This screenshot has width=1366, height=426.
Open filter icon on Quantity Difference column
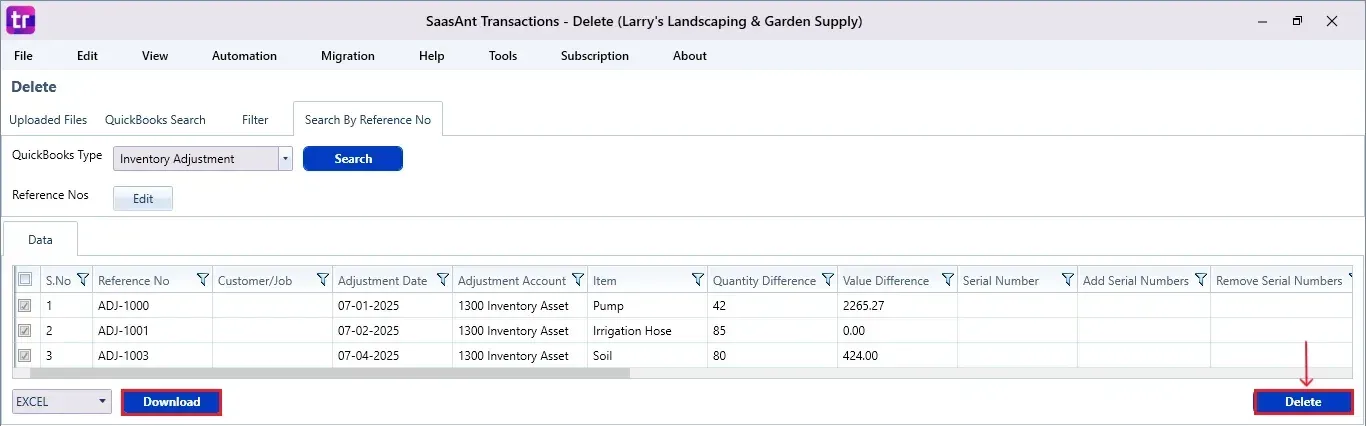pyautogui.click(x=828, y=280)
